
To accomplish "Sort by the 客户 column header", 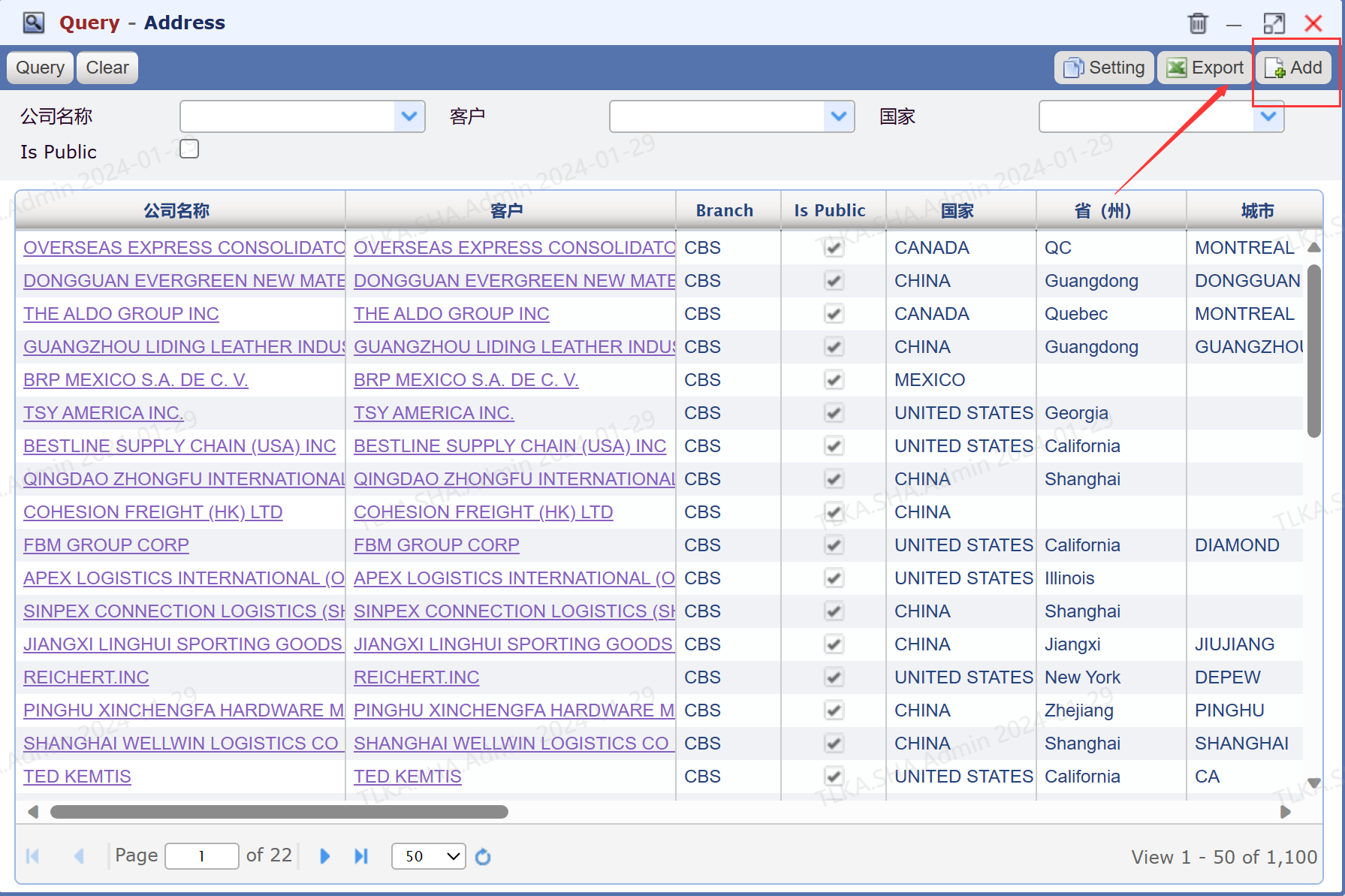I will tap(507, 210).
